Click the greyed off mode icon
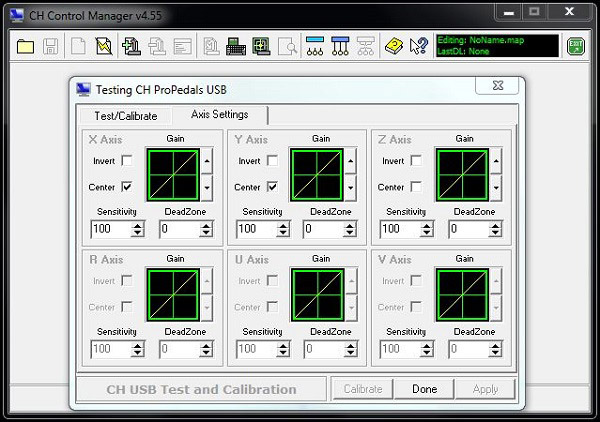The width and height of the screenshot is (600, 422). [365, 46]
